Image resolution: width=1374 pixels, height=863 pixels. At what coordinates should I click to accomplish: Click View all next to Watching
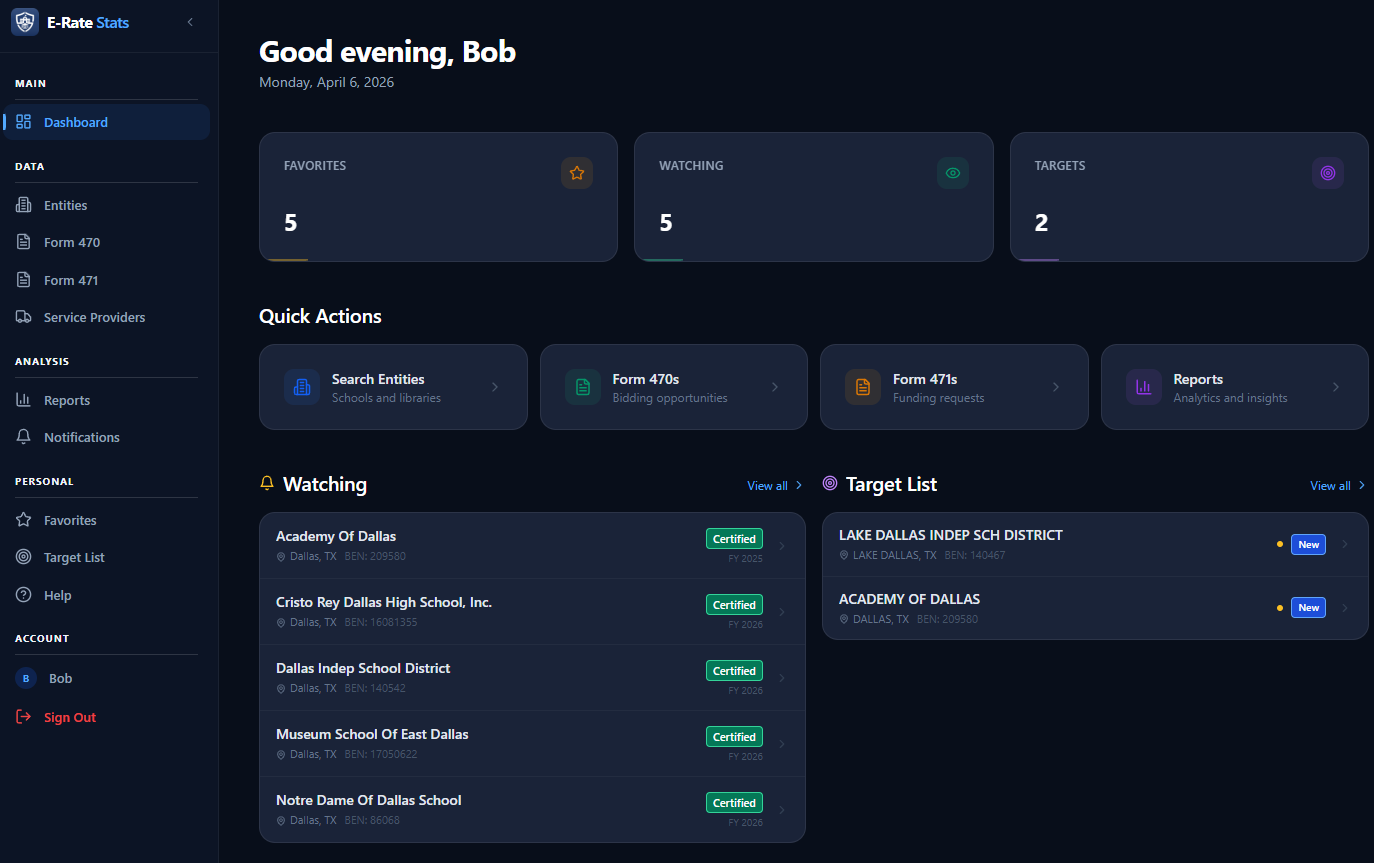point(766,485)
